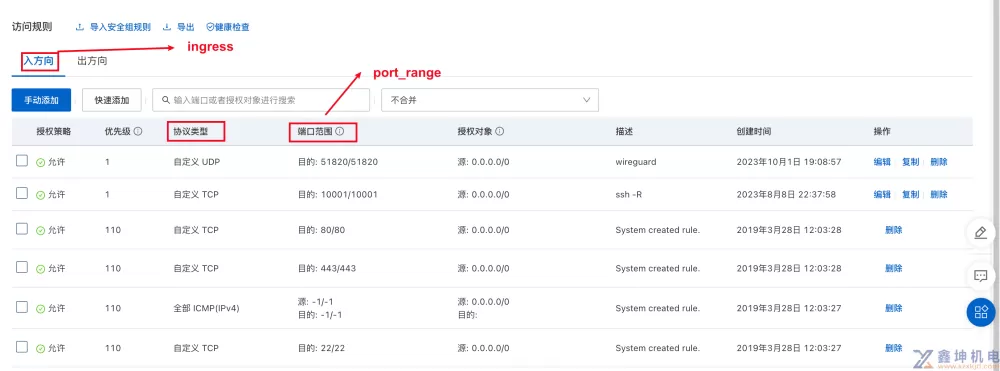Tick the checkbox for the 443/443 rule
The image size is (1000, 371).
click(22, 267)
